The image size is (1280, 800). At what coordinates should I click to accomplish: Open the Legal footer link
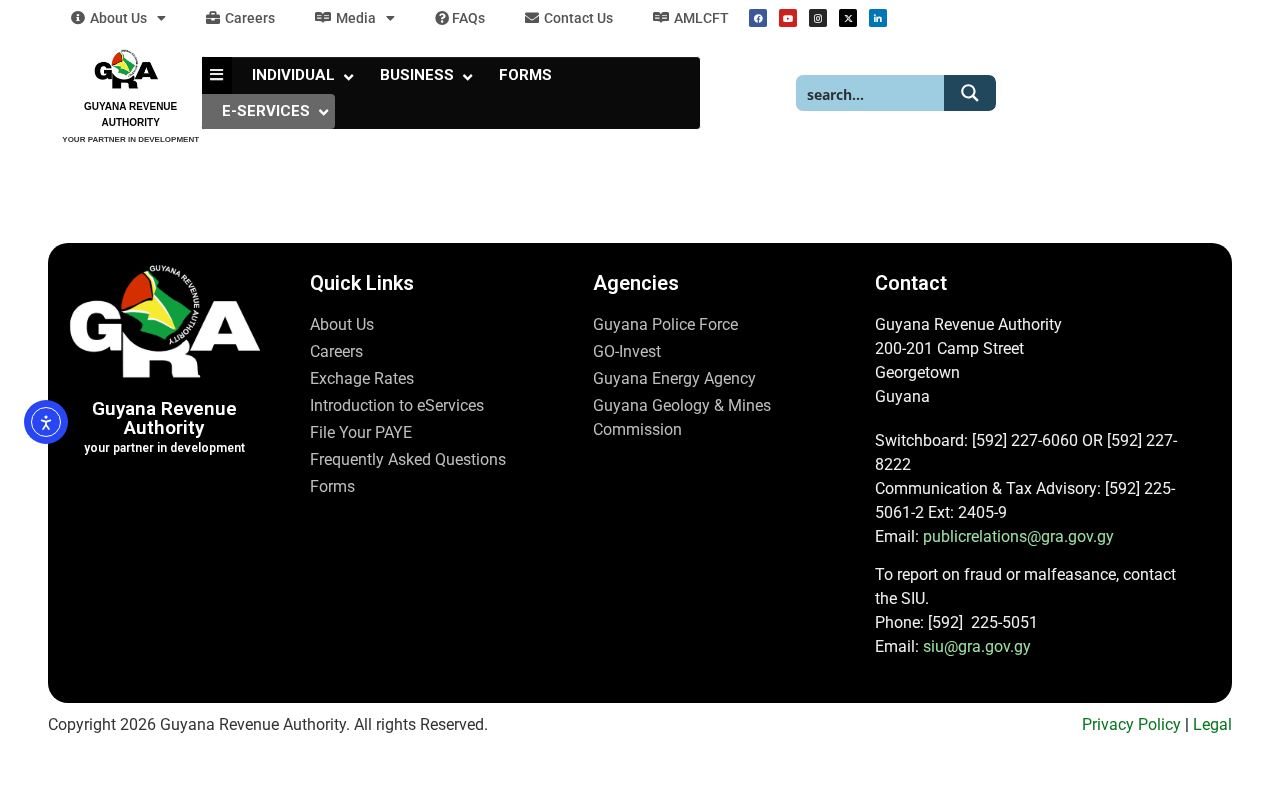tap(1212, 725)
